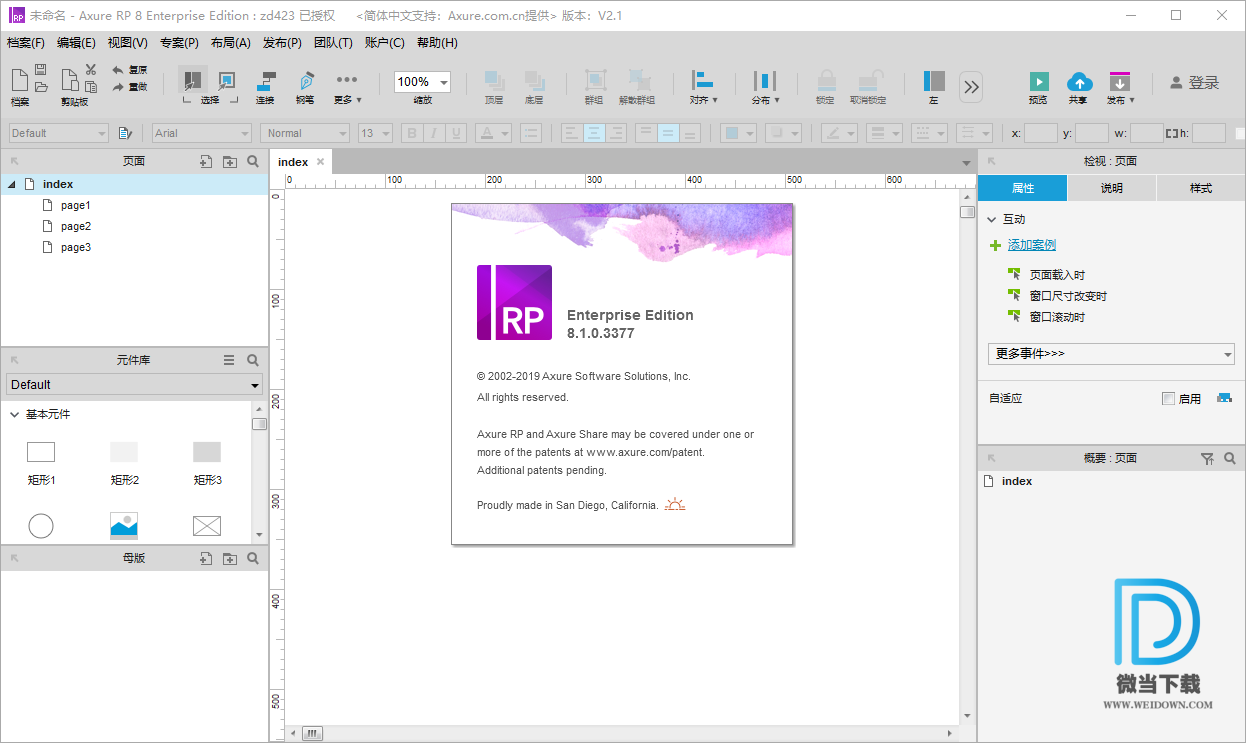Viewport: 1246px width, 743px height.
Task: Set vertical alignment to middle
Action: [x=668, y=133]
